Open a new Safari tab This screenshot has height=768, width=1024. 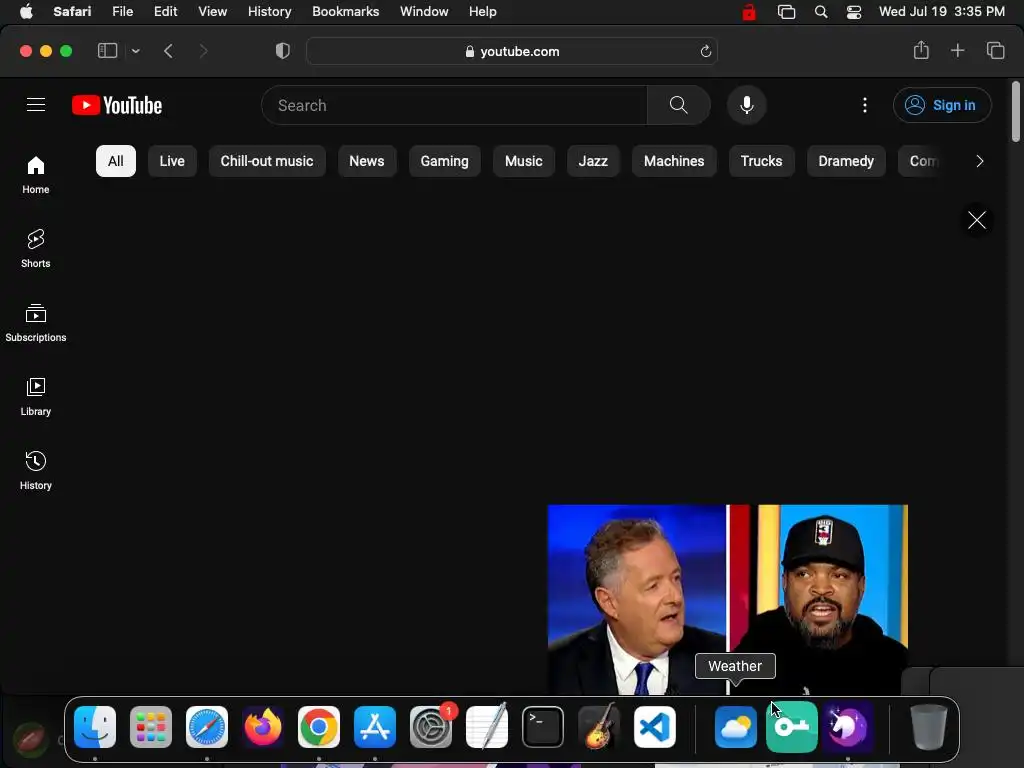[x=957, y=50]
